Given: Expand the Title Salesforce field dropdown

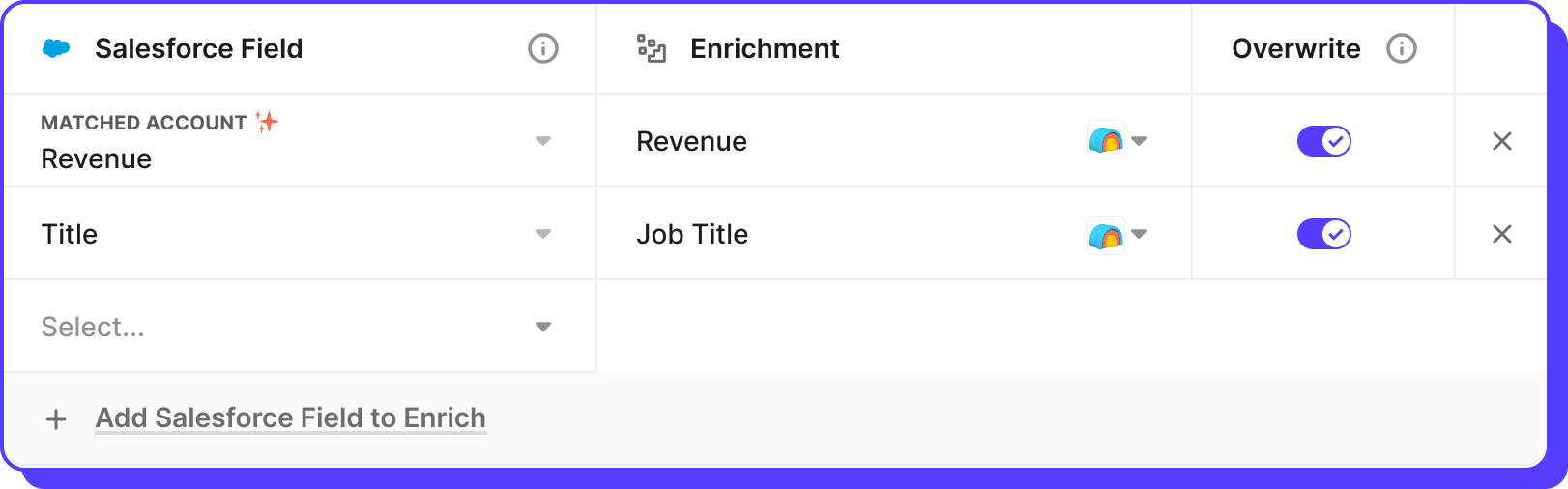Looking at the screenshot, I should click(543, 234).
